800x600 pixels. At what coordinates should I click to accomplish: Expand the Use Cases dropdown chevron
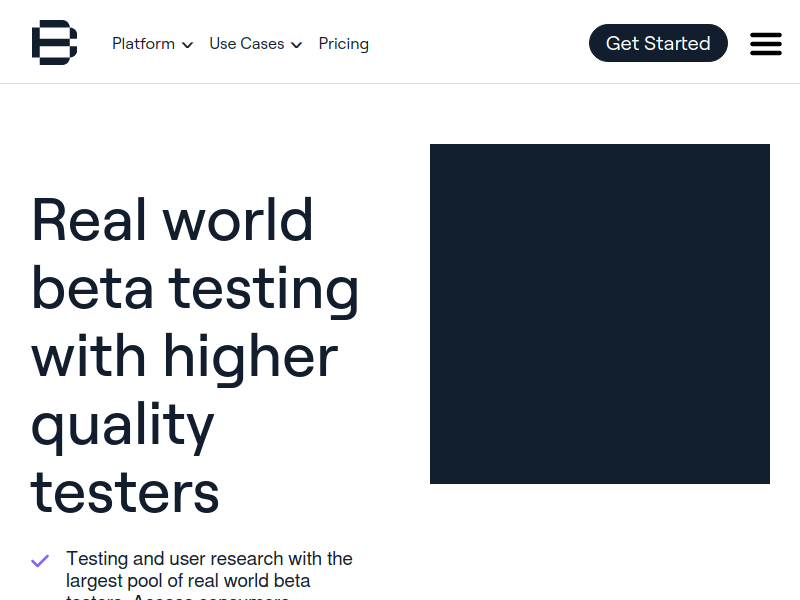click(296, 45)
